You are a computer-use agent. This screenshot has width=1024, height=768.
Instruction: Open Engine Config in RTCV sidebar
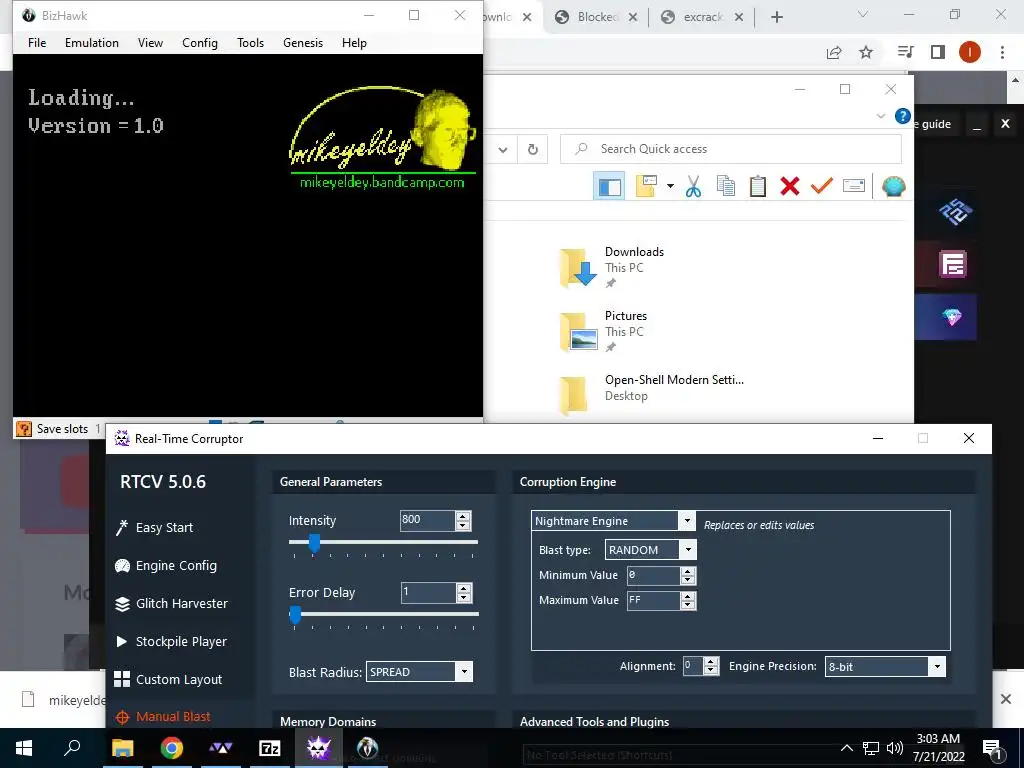(166, 566)
